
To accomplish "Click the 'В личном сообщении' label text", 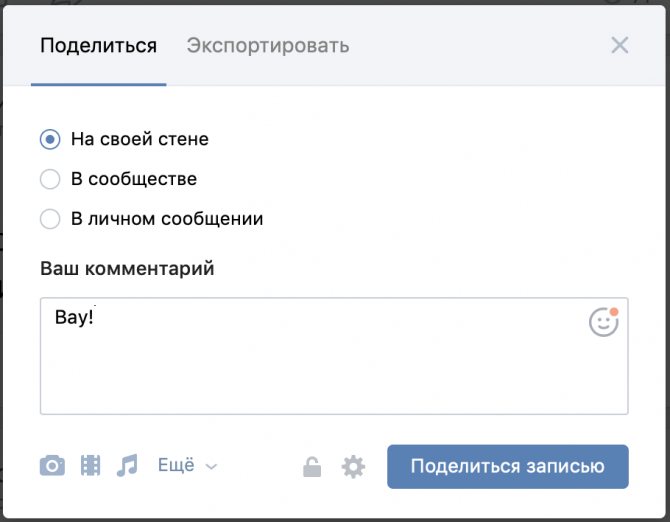I will click(x=167, y=219).
